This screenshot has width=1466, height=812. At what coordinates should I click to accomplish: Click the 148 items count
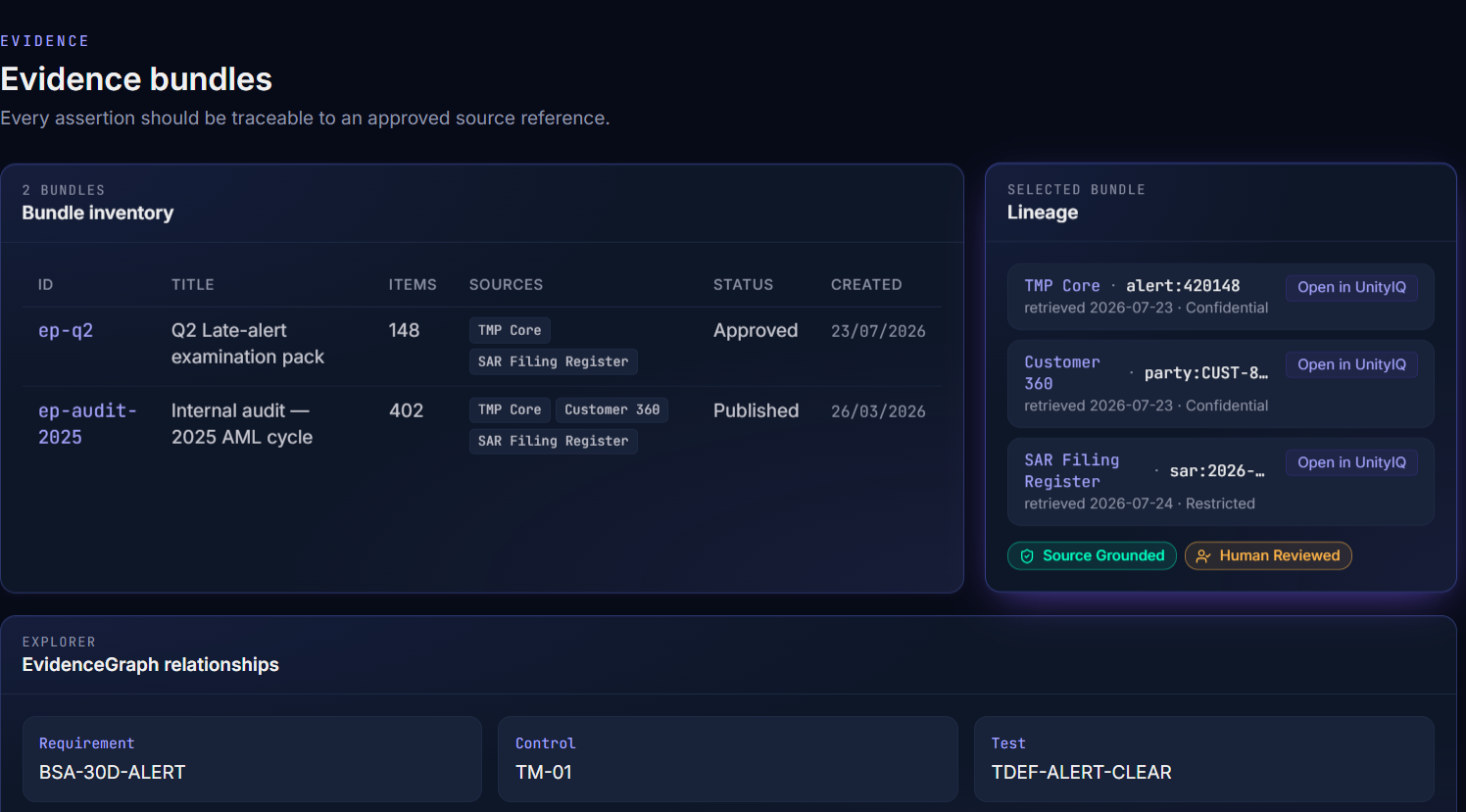[x=404, y=331]
